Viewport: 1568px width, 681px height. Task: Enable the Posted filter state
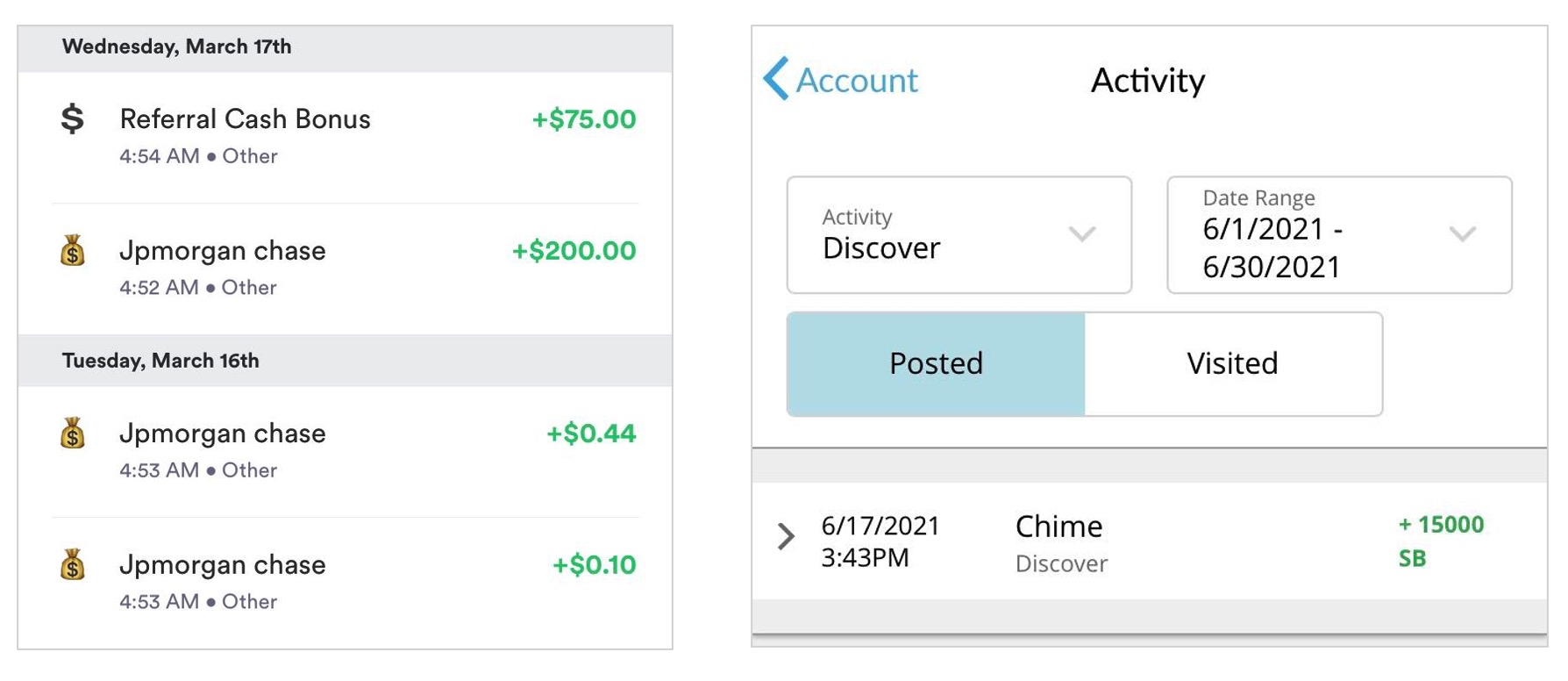click(x=935, y=363)
